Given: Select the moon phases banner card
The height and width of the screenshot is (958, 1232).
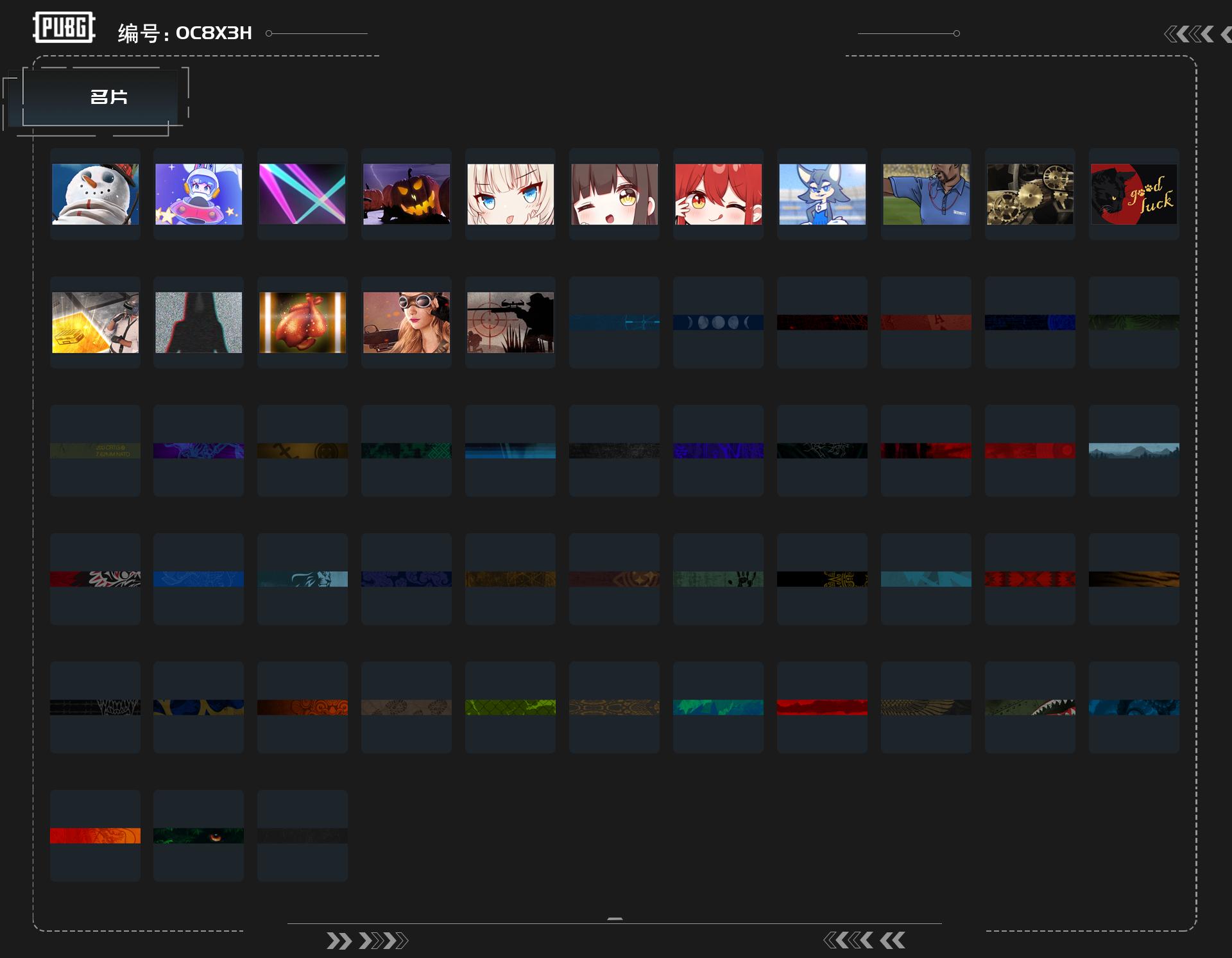Looking at the screenshot, I should click(x=718, y=322).
